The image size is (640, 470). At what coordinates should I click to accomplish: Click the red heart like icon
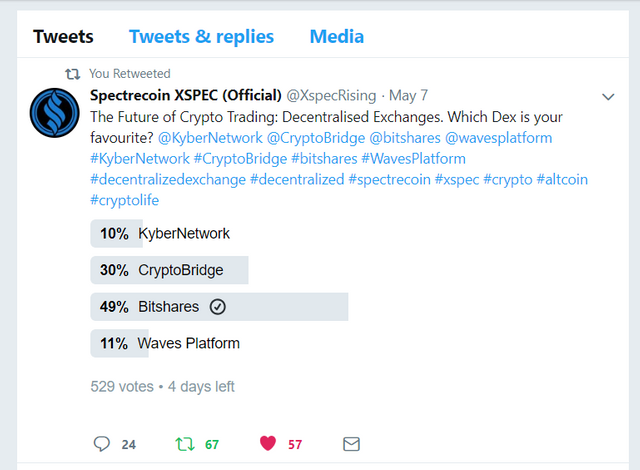pos(268,443)
